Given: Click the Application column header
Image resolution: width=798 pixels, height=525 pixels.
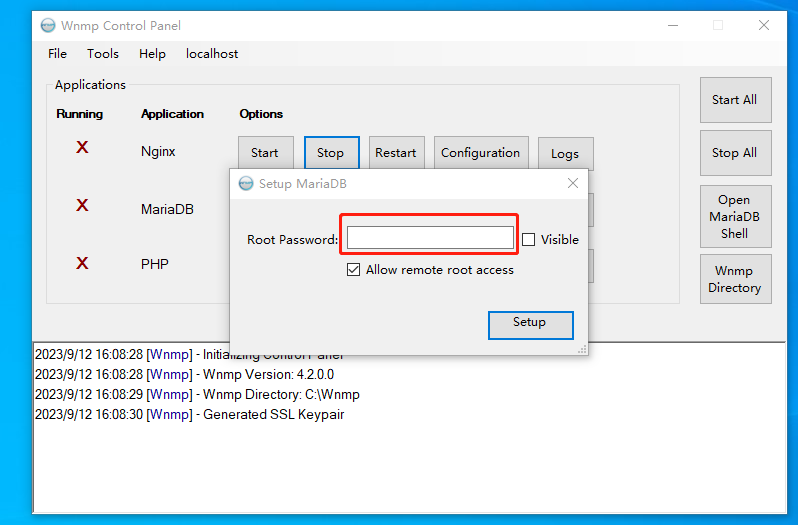Looking at the screenshot, I should point(173,114).
